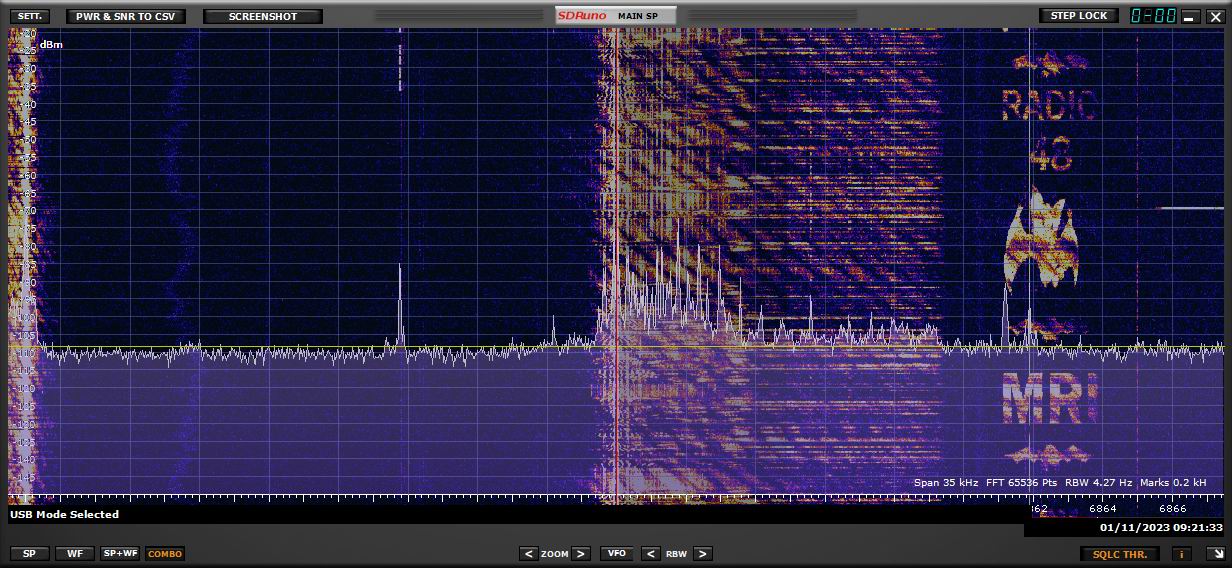Increase RBW with right arrow
This screenshot has height=568, width=1232.
tap(702, 553)
